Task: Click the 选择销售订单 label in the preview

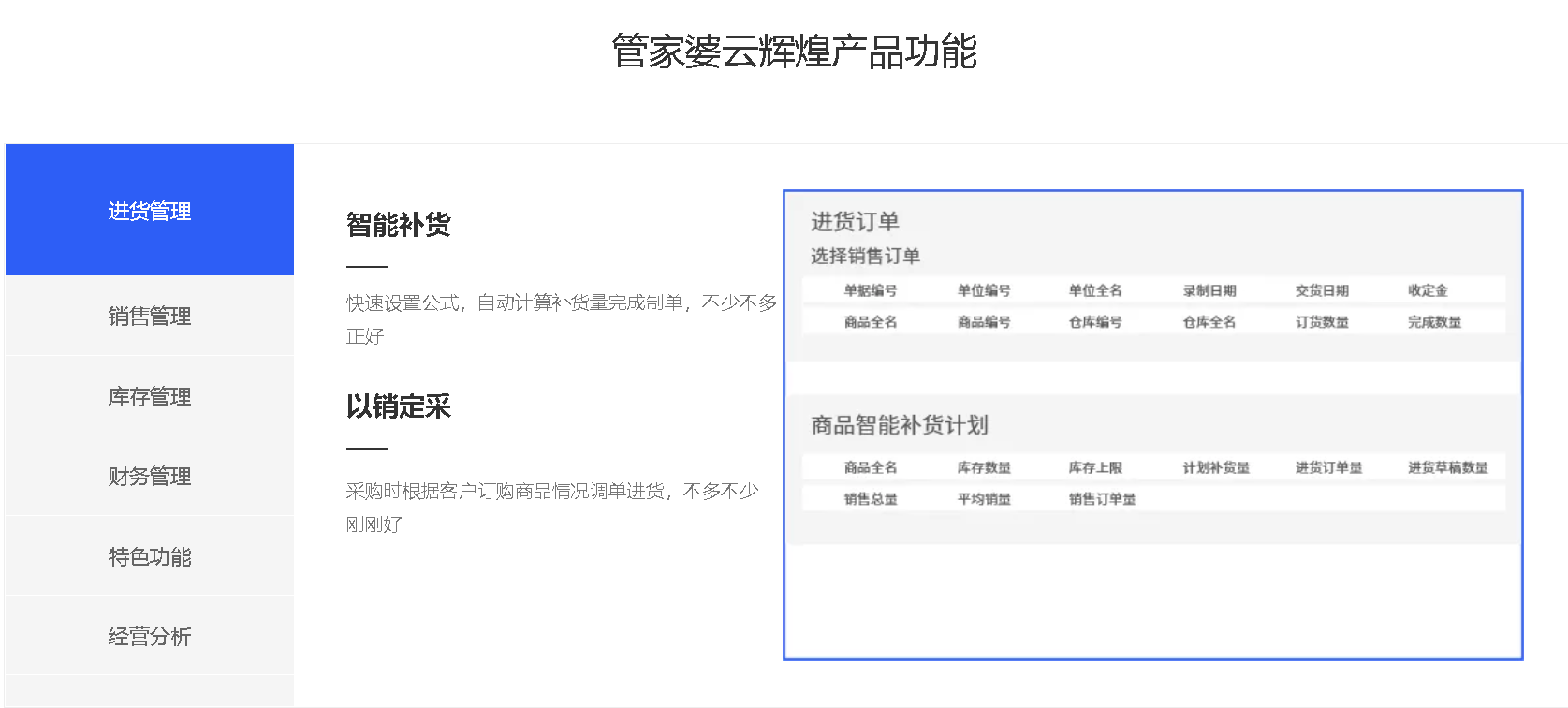Action: click(865, 256)
